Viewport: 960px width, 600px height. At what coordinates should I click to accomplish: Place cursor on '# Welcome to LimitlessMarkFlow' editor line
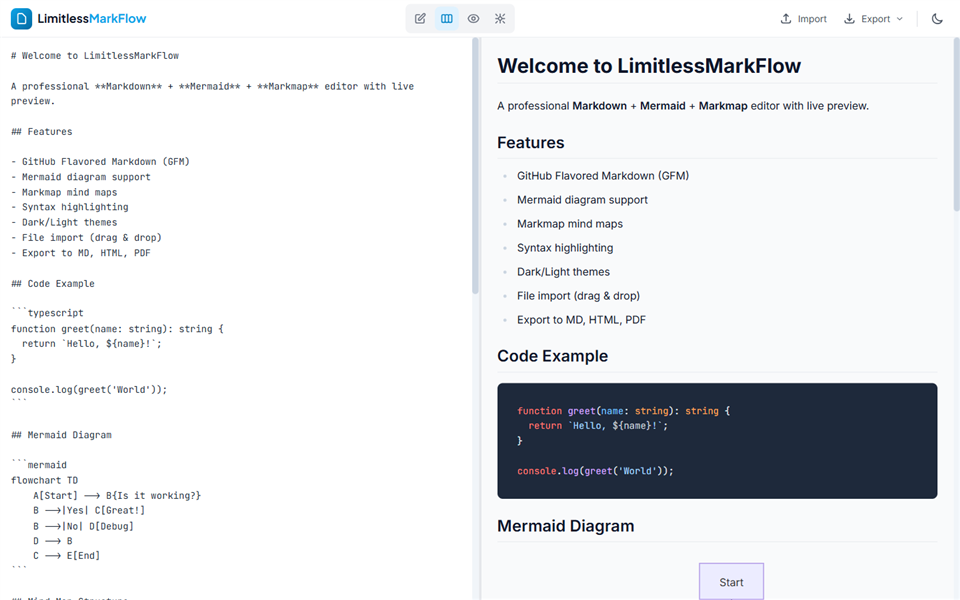(x=95, y=56)
